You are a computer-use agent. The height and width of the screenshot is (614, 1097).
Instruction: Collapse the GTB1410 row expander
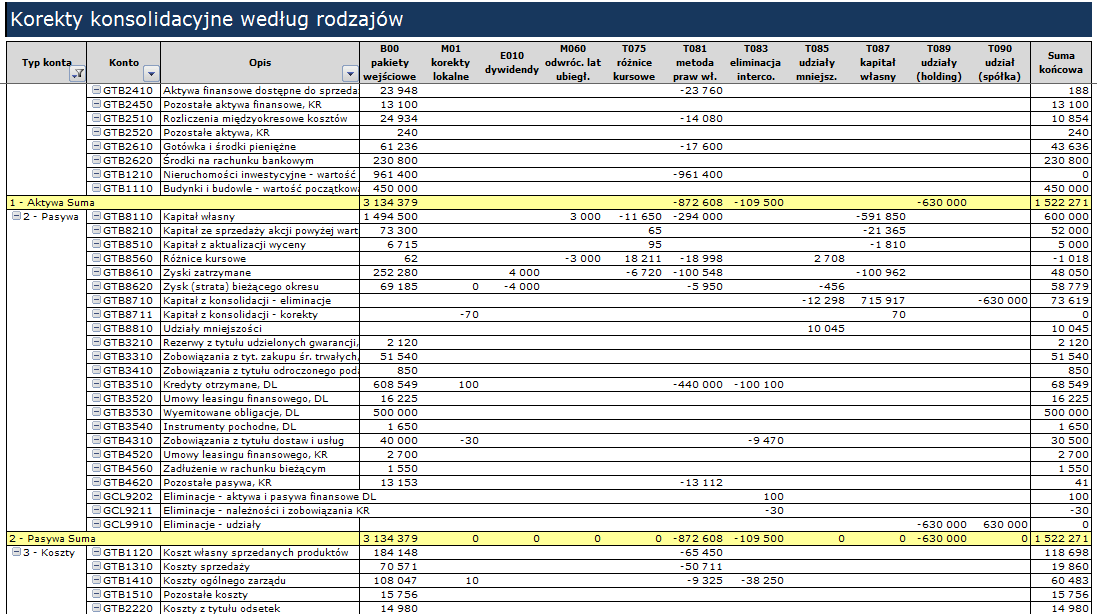coord(97,580)
